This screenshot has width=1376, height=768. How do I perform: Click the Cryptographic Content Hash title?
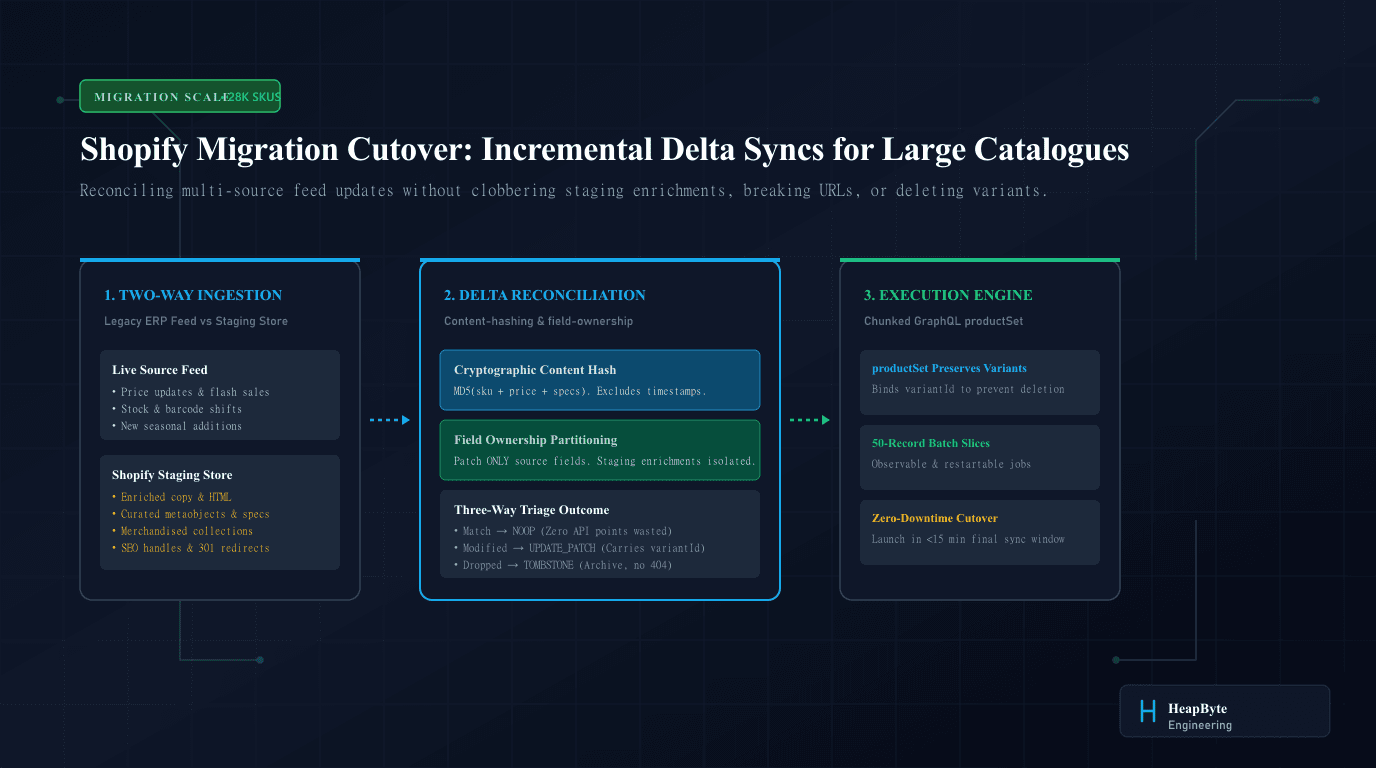pyautogui.click(x=535, y=370)
